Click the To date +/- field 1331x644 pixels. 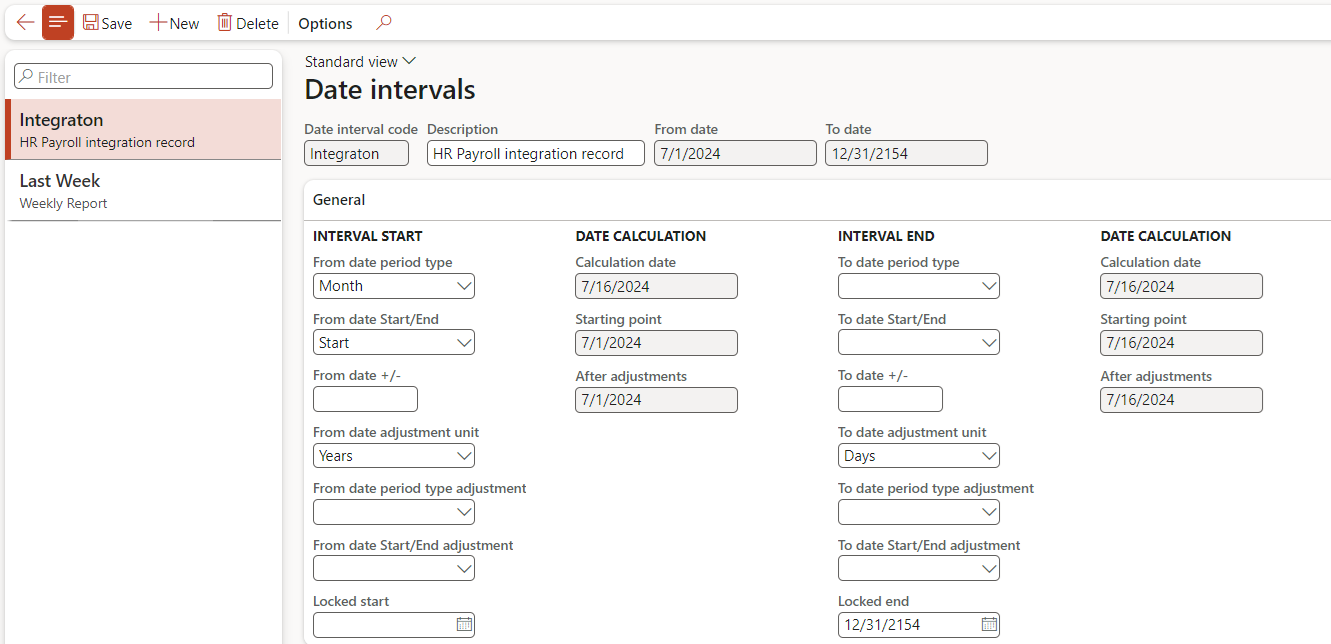point(890,399)
